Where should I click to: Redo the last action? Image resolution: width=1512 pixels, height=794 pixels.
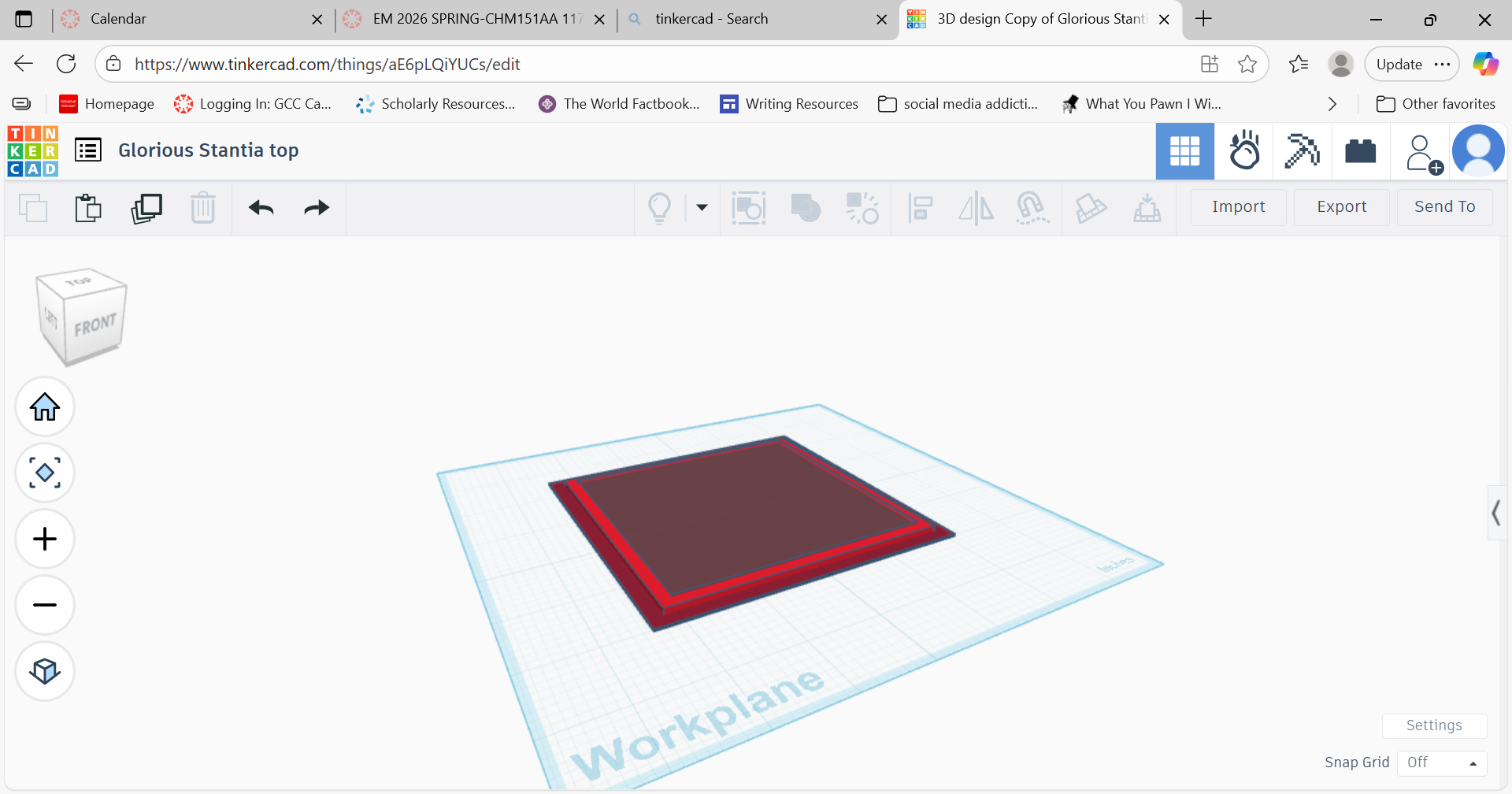pyautogui.click(x=317, y=208)
